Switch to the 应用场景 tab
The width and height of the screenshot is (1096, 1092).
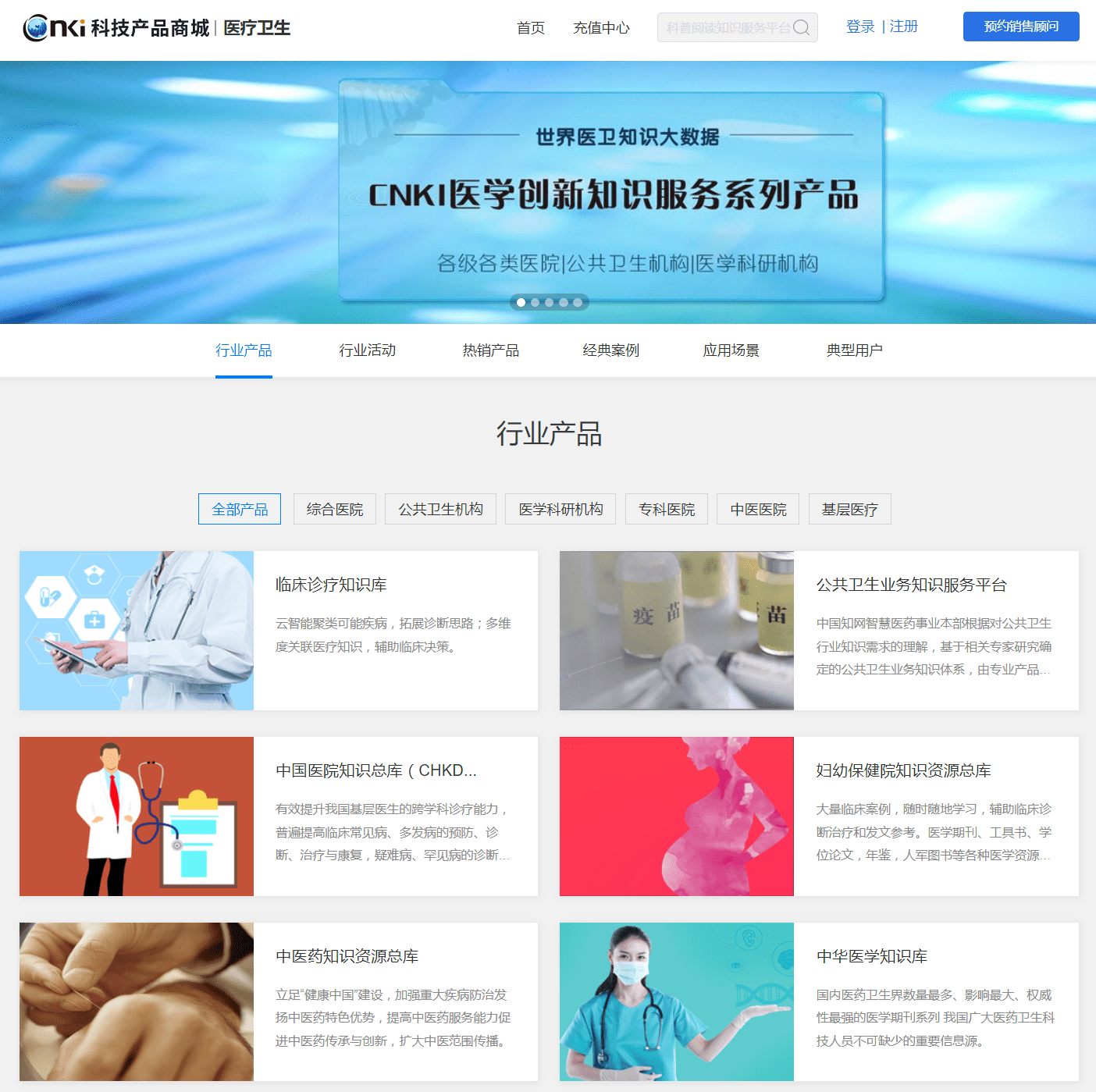coord(731,350)
